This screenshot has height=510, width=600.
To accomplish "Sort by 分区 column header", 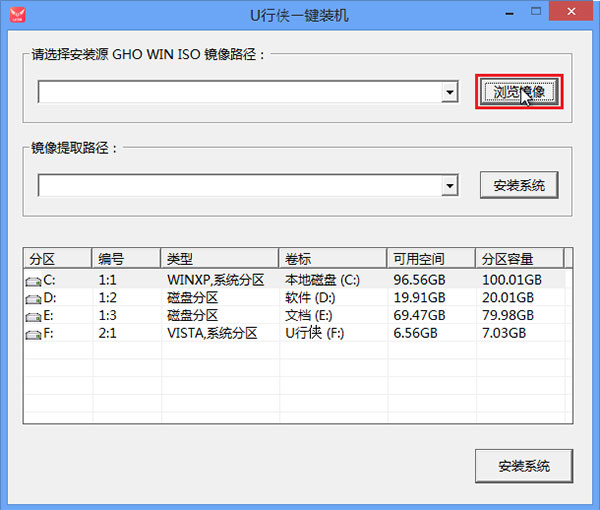I will coord(58,259).
